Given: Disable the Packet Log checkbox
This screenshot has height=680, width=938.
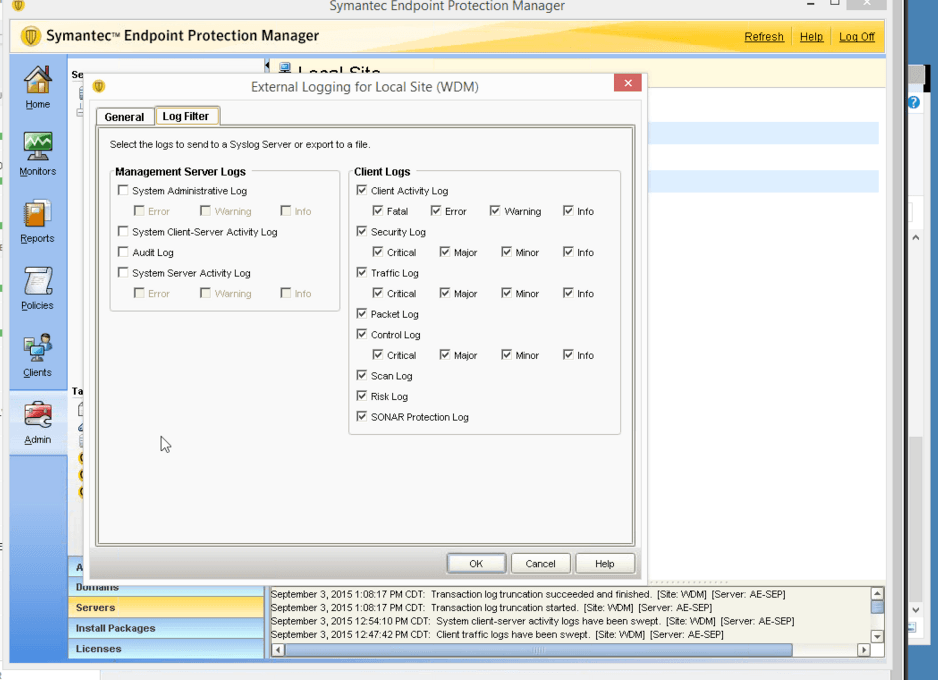Looking at the screenshot, I should point(361,313).
